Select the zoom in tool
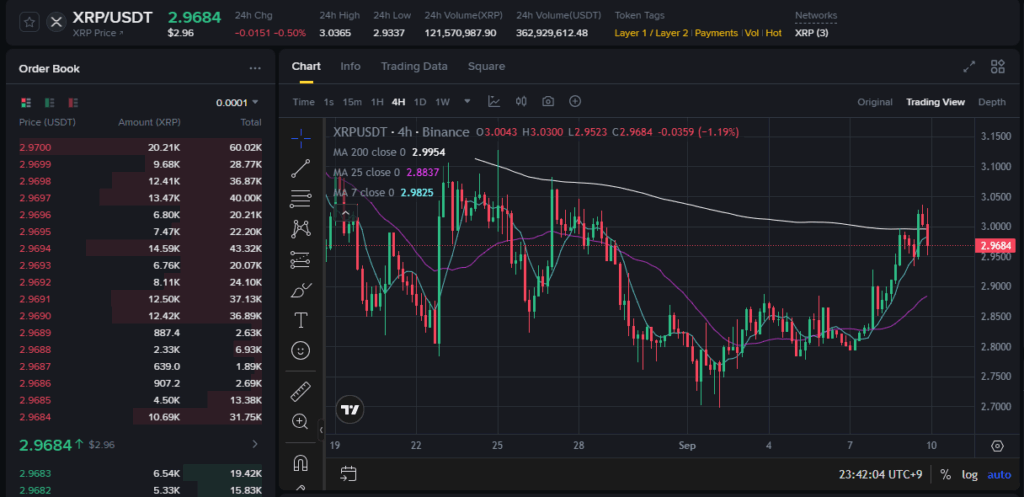Screen dimensions: 1024x497 click(x=300, y=421)
